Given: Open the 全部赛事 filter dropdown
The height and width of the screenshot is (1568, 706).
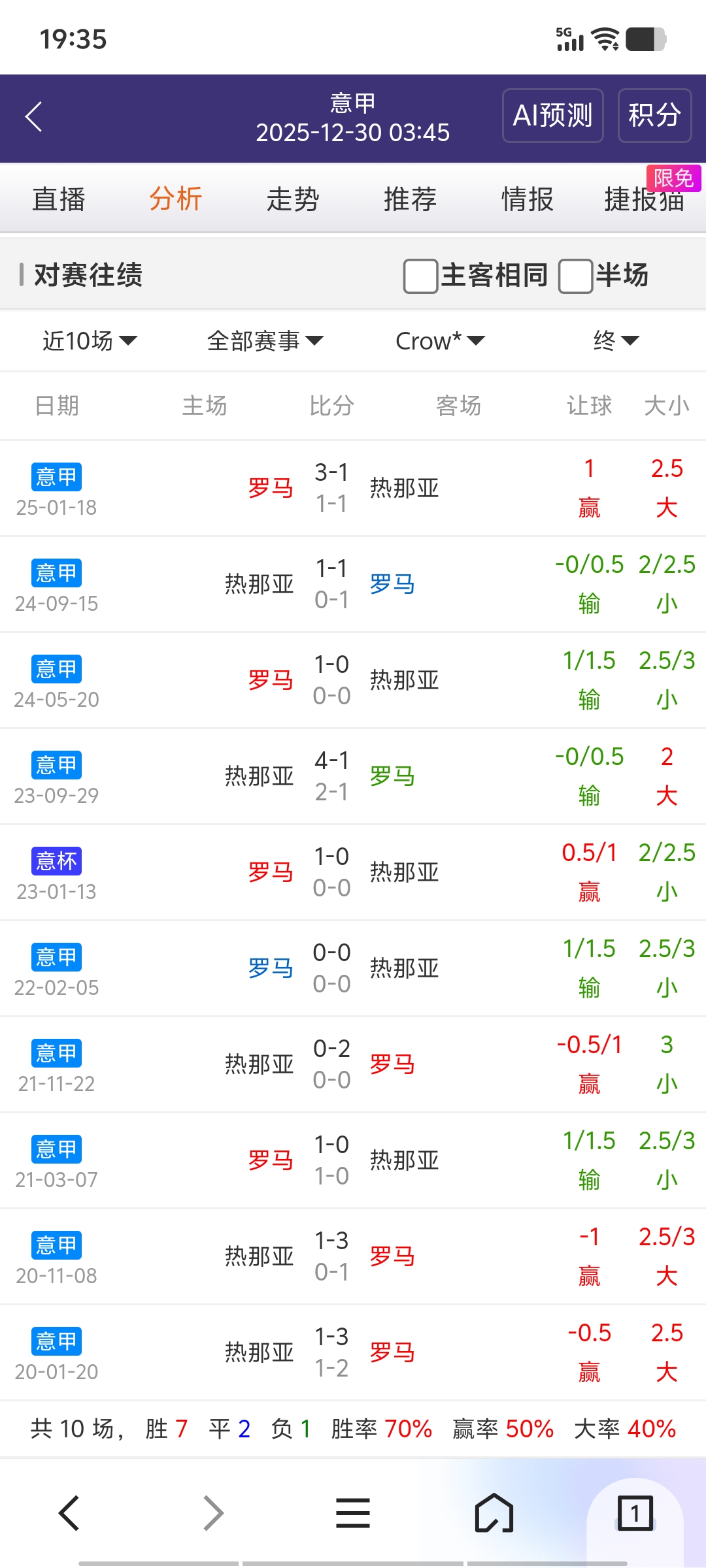Looking at the screenshot, I should coord(265,341).
